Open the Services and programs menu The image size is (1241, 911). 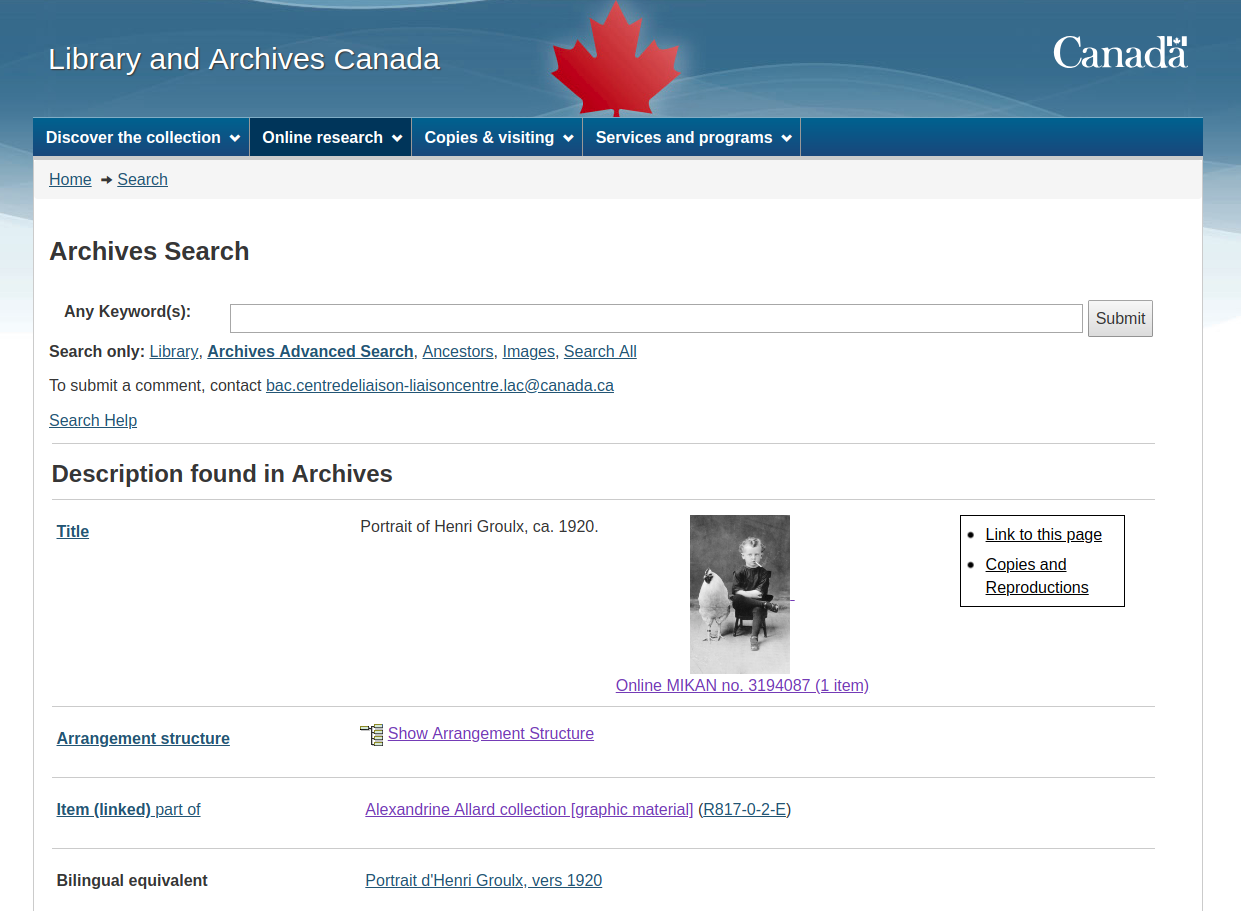(x=692, y=138)
